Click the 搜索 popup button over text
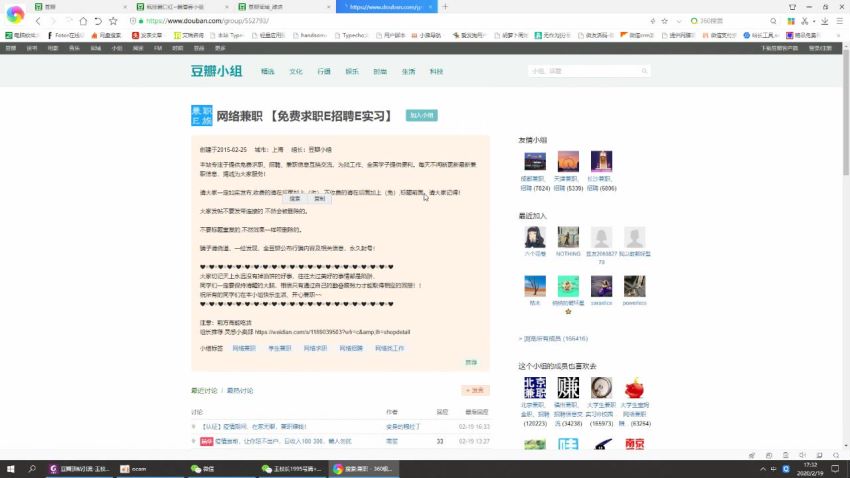 [x=295, y=199]
